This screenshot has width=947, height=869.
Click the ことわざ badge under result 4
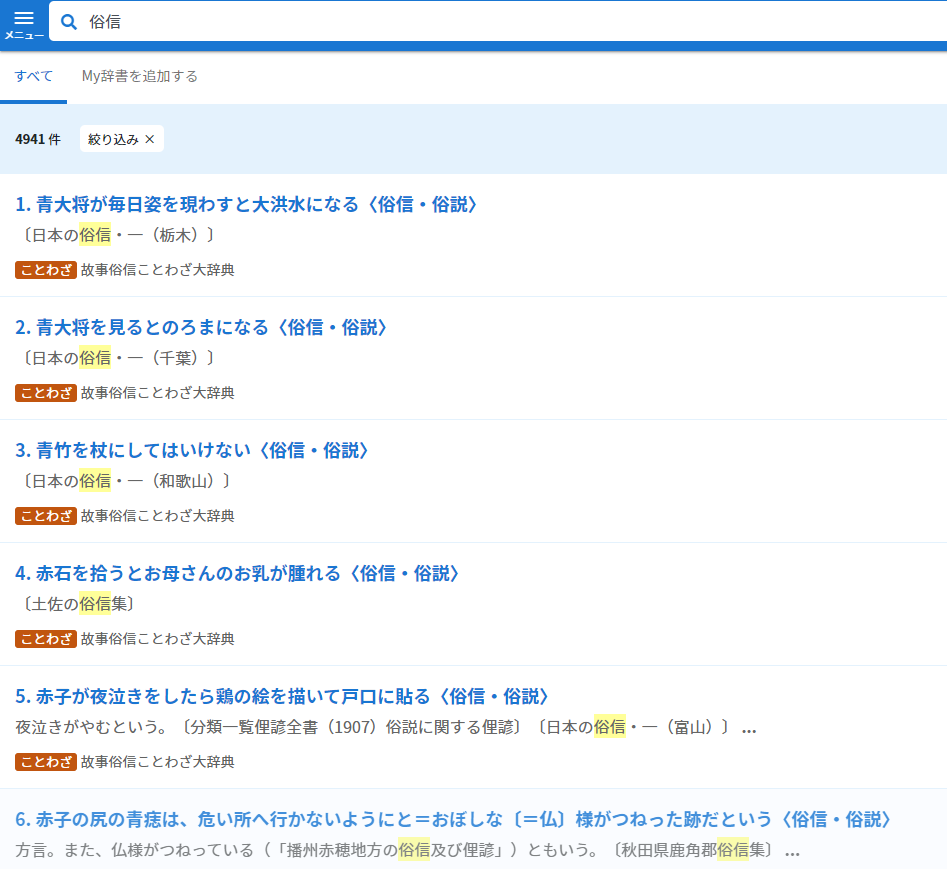tap(46, 639)
